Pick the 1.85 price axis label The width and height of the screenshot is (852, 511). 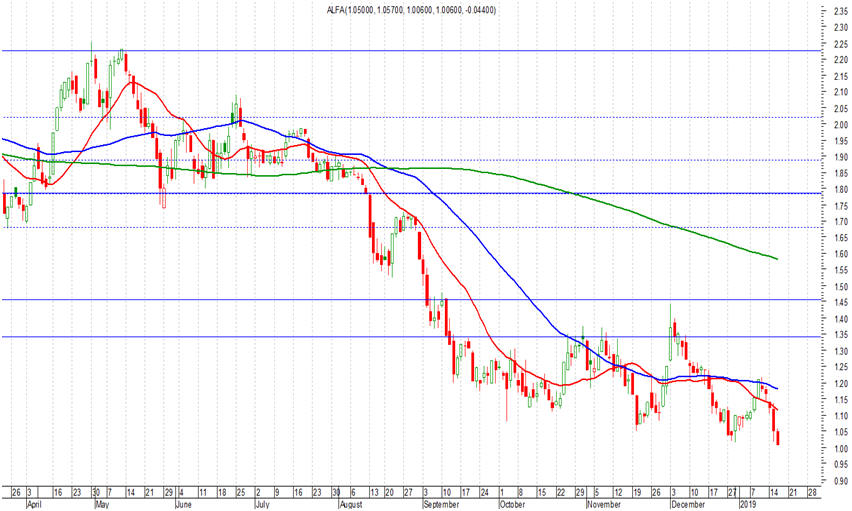(x=841, y=173)
